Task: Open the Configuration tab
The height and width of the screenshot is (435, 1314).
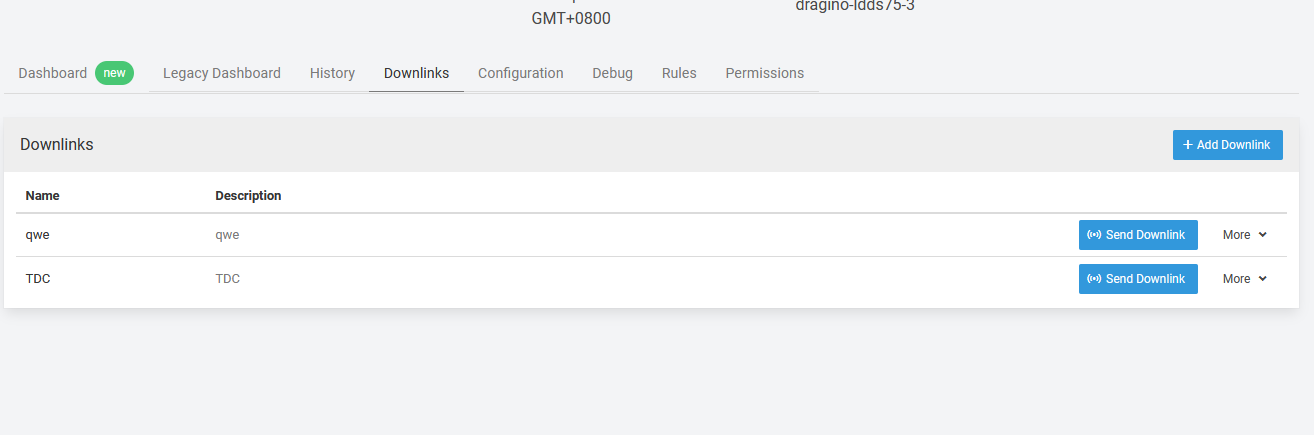Action: pos(521,73)
